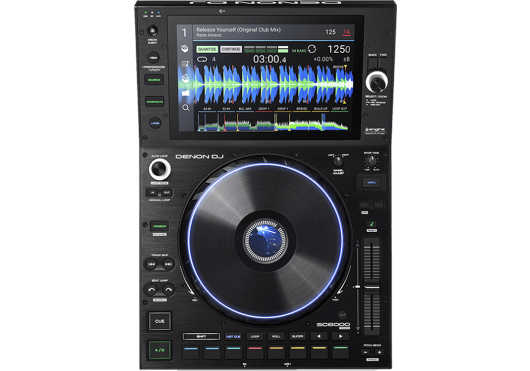Toggle the Vinyl mode button
This screenshot has height=371, width=530.
(x=371, y=182)
